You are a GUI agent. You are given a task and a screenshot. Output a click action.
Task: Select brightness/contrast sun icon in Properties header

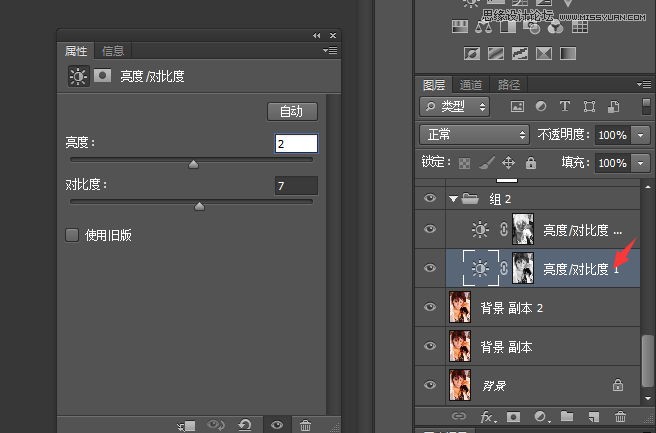79,76
